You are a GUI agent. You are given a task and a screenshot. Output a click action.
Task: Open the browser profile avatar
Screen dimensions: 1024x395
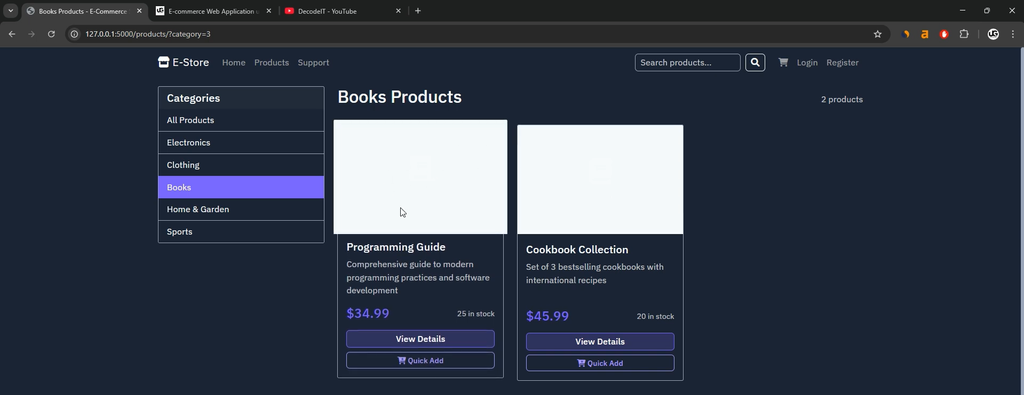(x=993, y=34)
